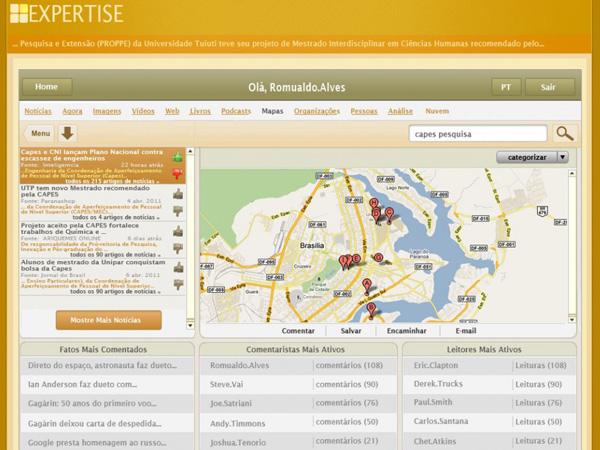Open the Notícias tab
Screen dimensions: 600x450
[x=38, y=111]
